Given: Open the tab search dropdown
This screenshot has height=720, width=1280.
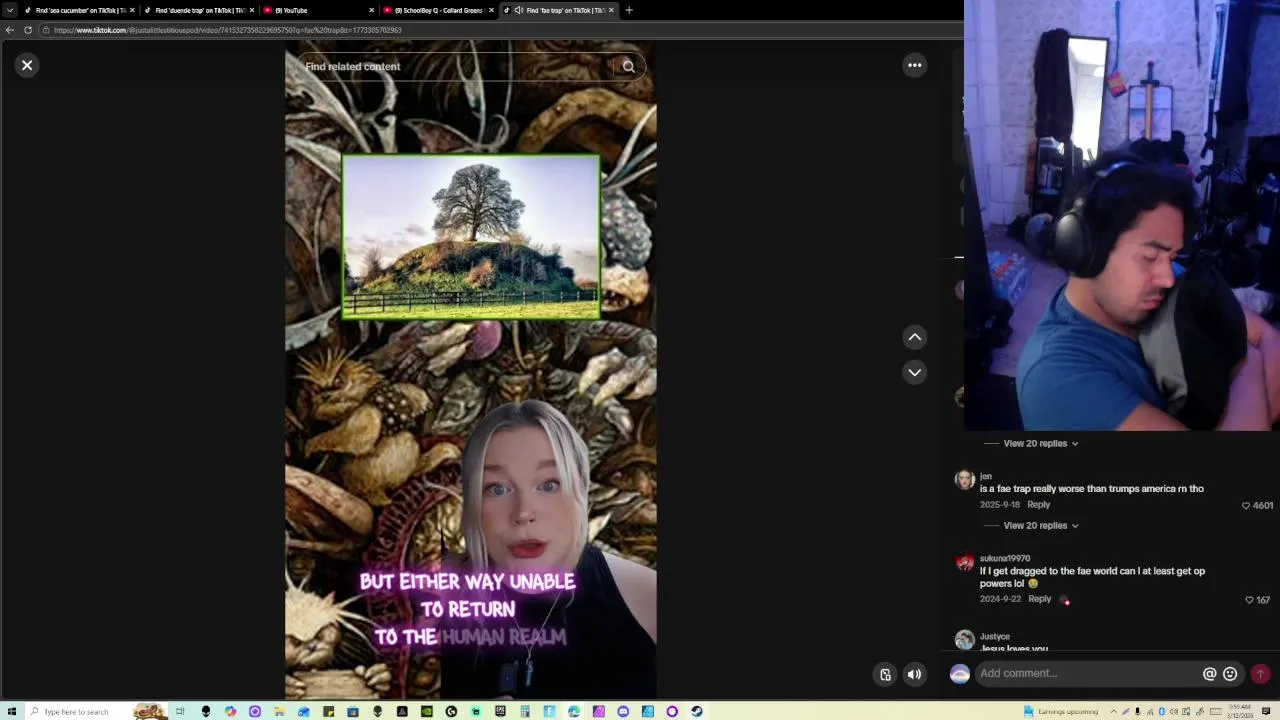Looking at the screenshot, I should click(x=10, y=10).
